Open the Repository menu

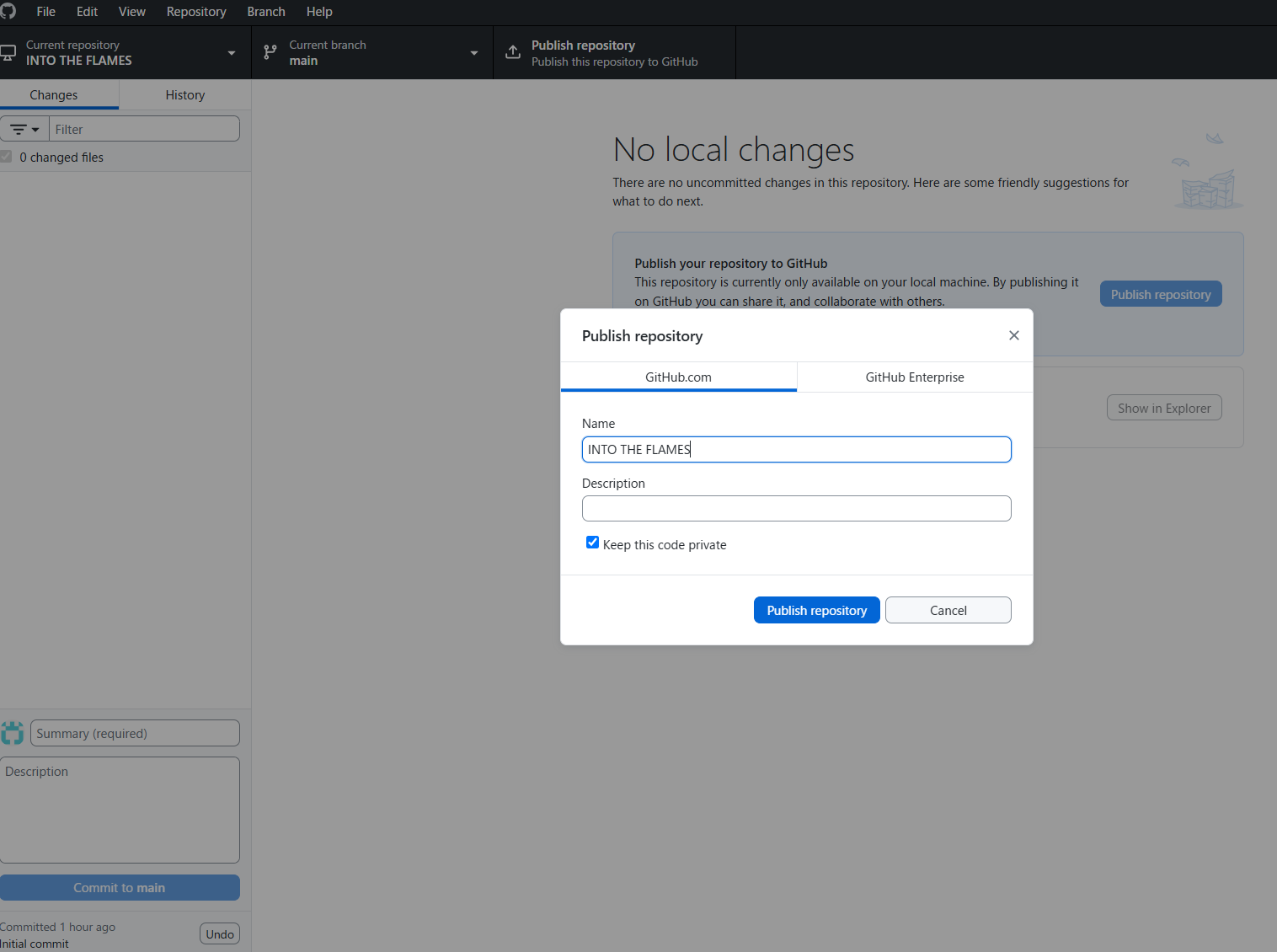click(196, 12)
